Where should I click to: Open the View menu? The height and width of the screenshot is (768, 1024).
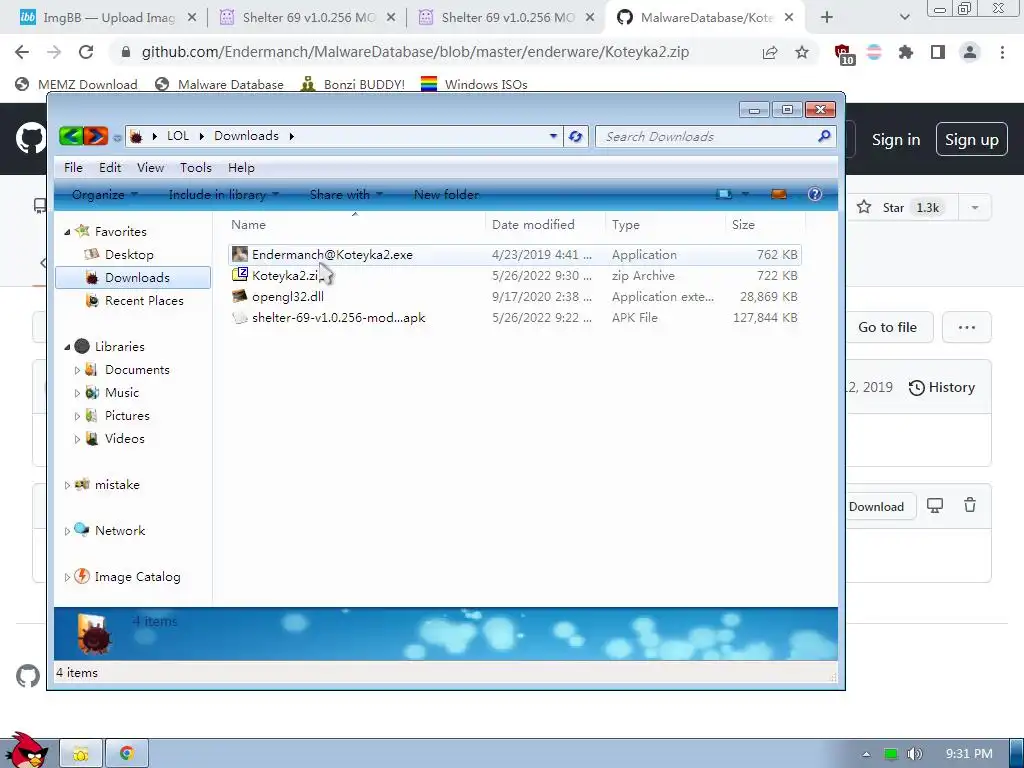click(150, 168)
